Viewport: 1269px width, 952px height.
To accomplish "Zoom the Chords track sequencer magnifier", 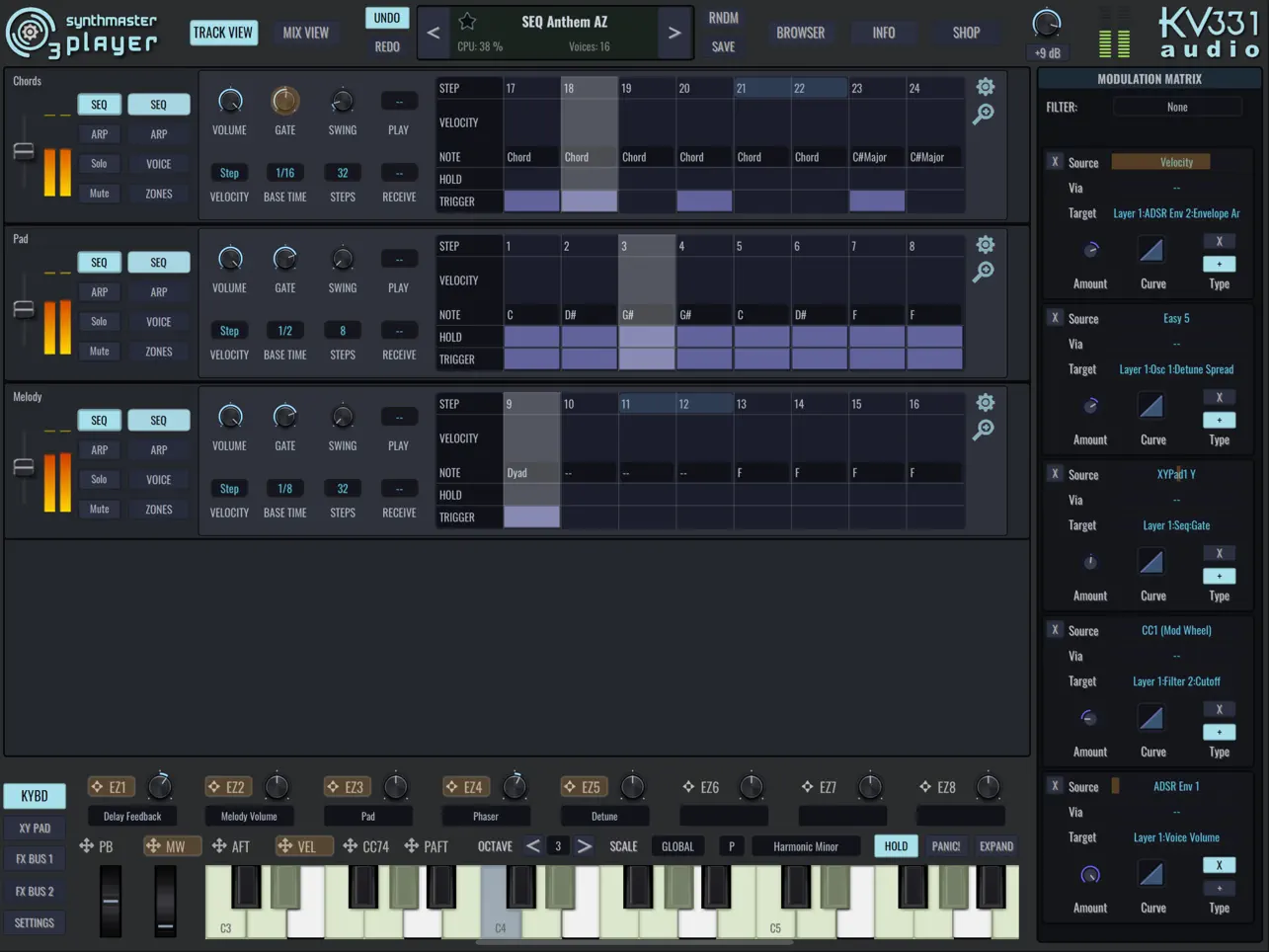I will point(984,115).
